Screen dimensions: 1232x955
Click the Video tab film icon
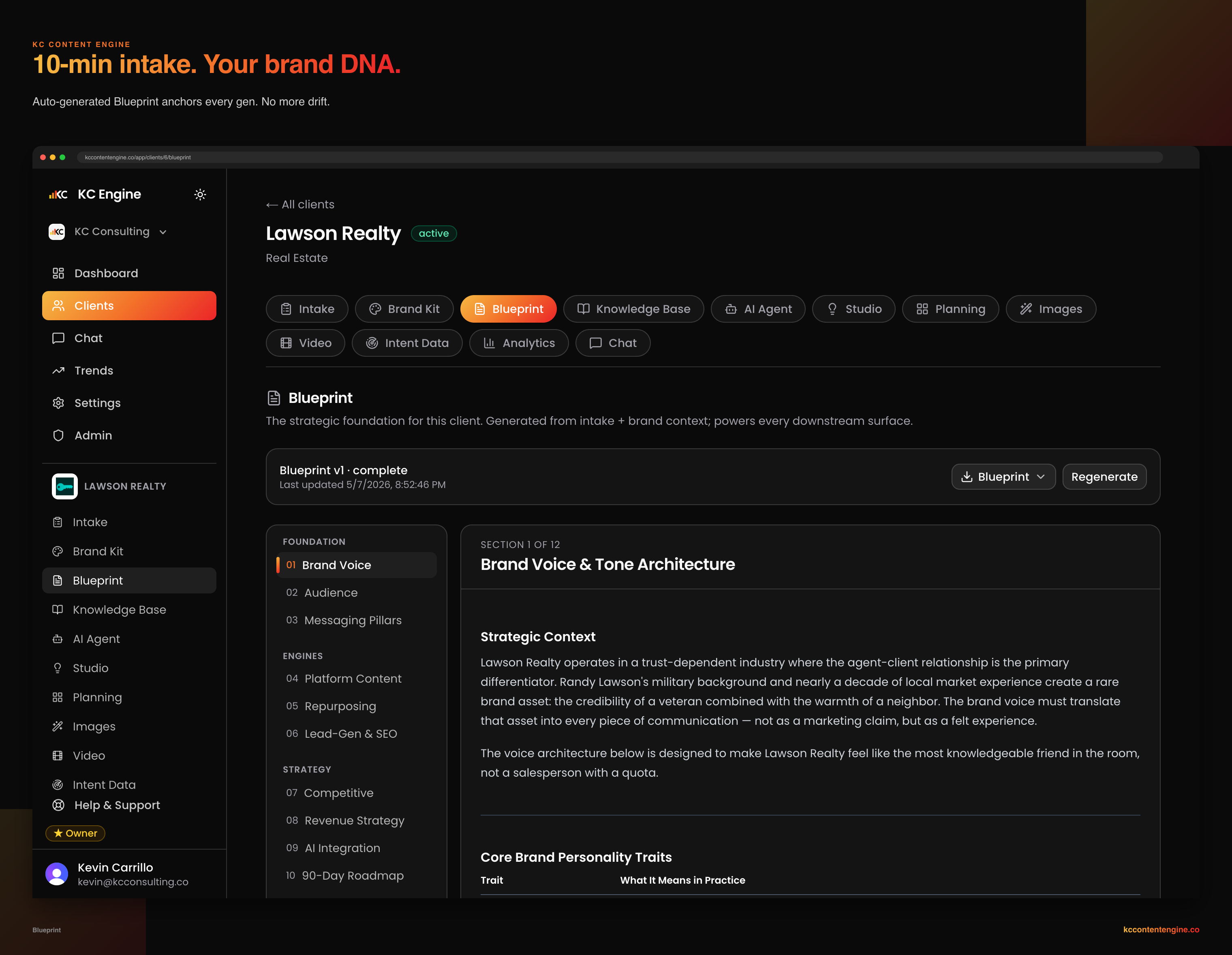tap(286, 343)
